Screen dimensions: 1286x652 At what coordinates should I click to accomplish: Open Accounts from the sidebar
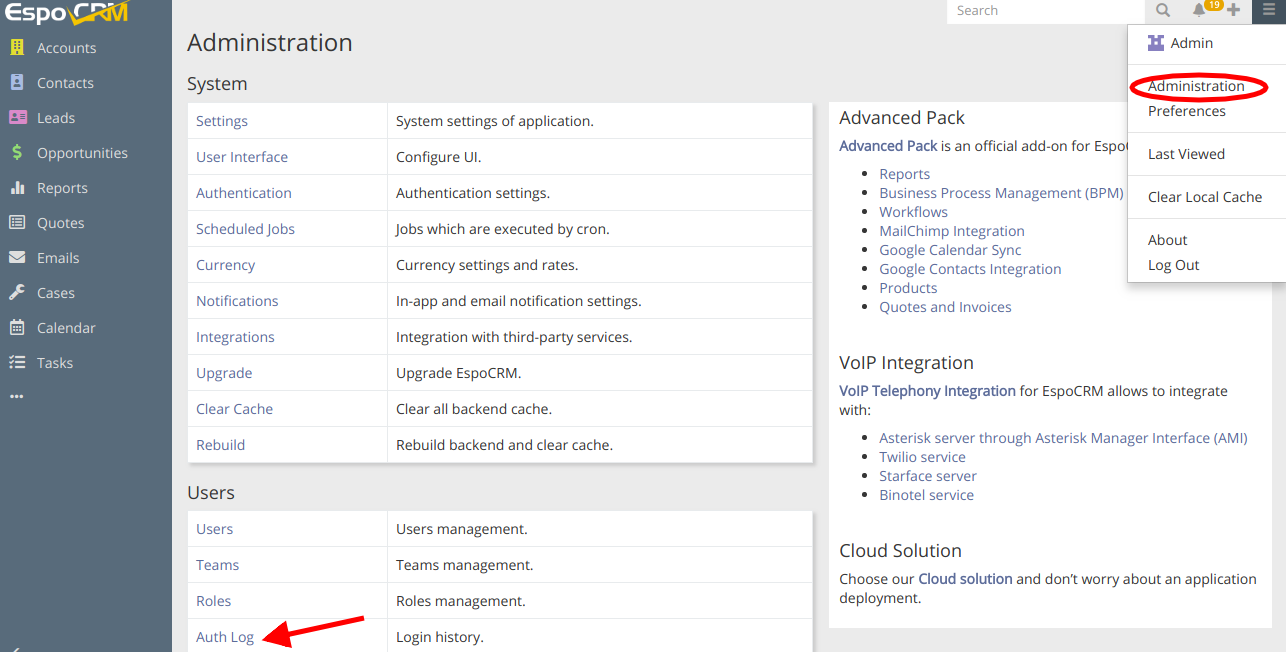point(66,47)
